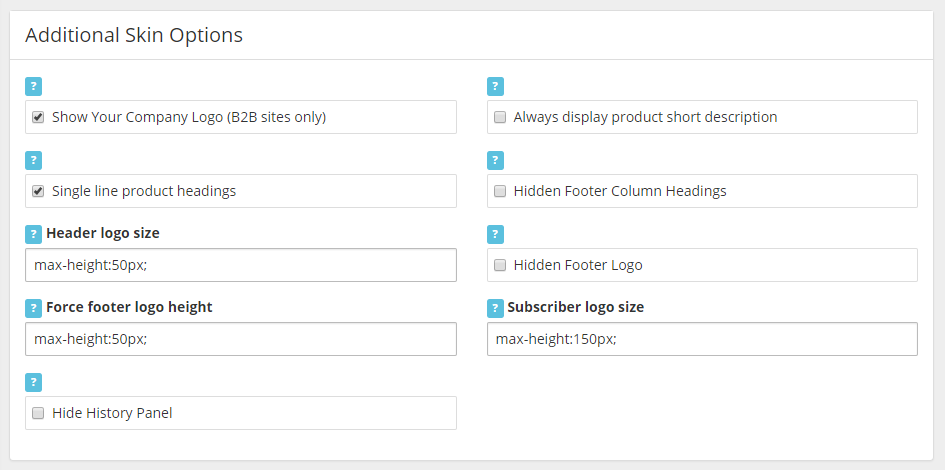The height and width of the screenshot is (470, 945).
Task: Click help icon above Hidden Footer Column Headings
Action: (x=495, y=161)
